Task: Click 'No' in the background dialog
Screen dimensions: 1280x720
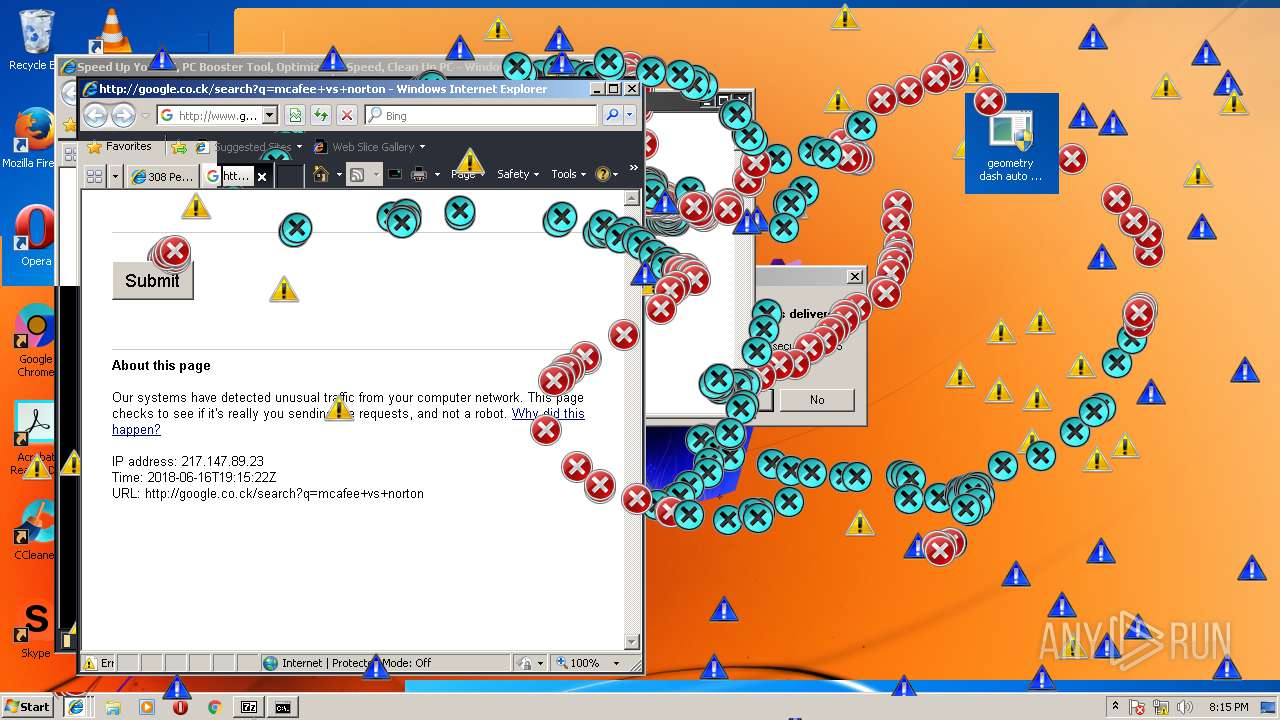Action: click(x=817, y=400)
